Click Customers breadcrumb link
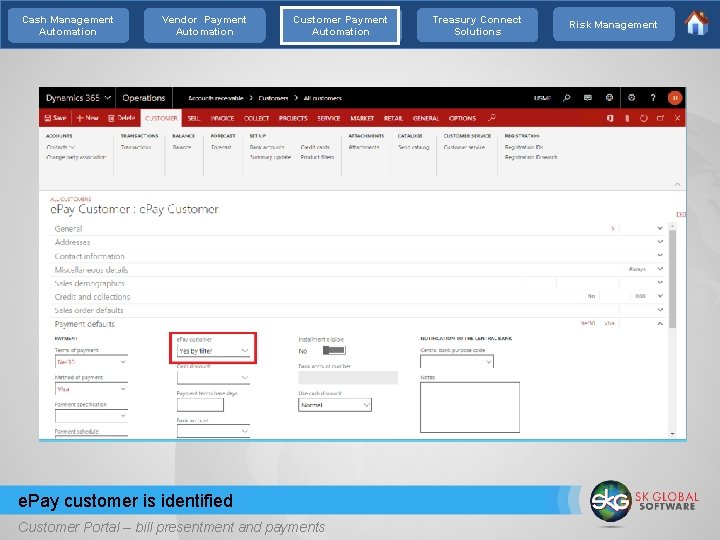Screen dimensions: 720x540 [273, 98]
